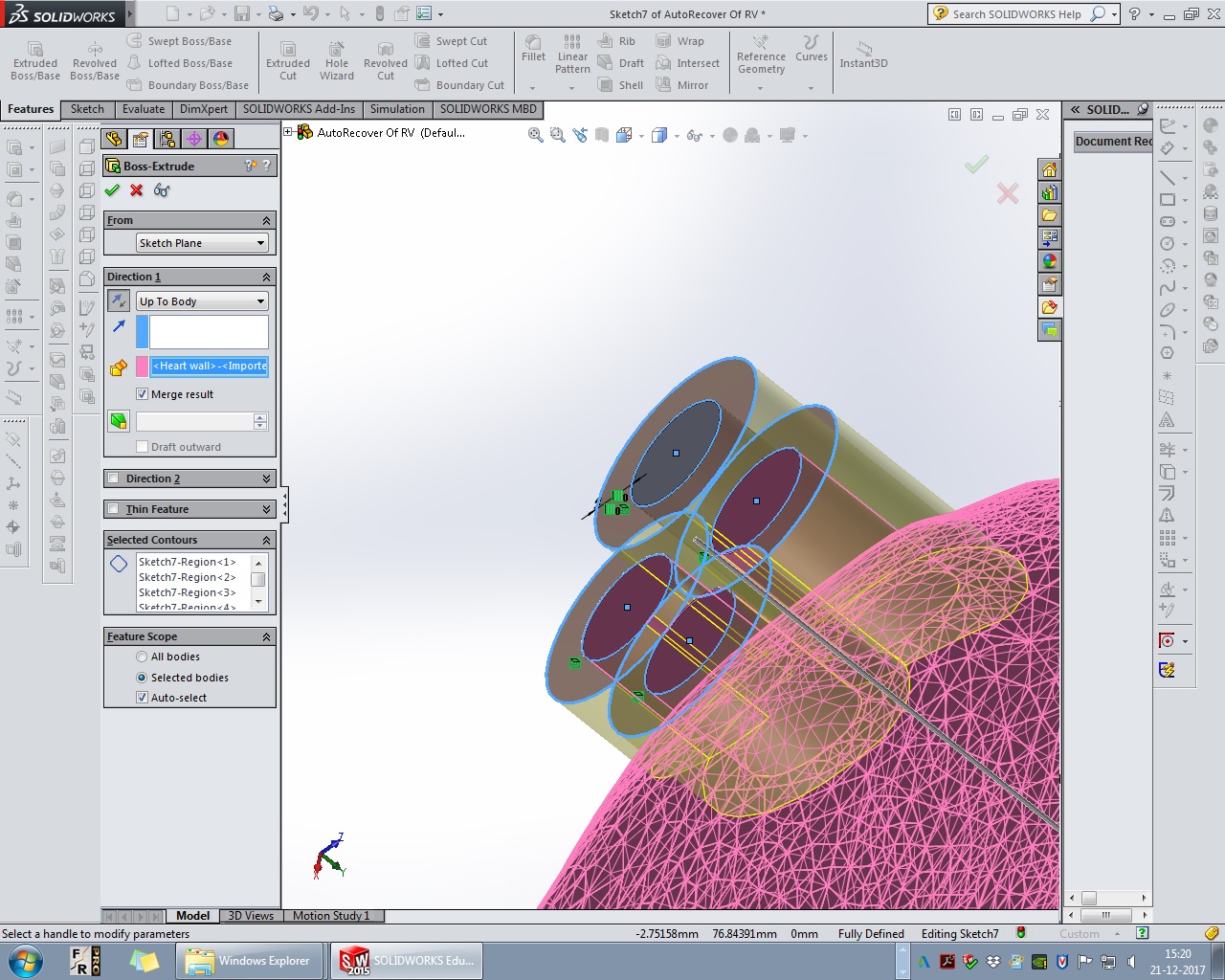The height and width of the screenshot is (980, 1225).
Task: Uncheck the Merge result checkbox
Action: point(143,394)
